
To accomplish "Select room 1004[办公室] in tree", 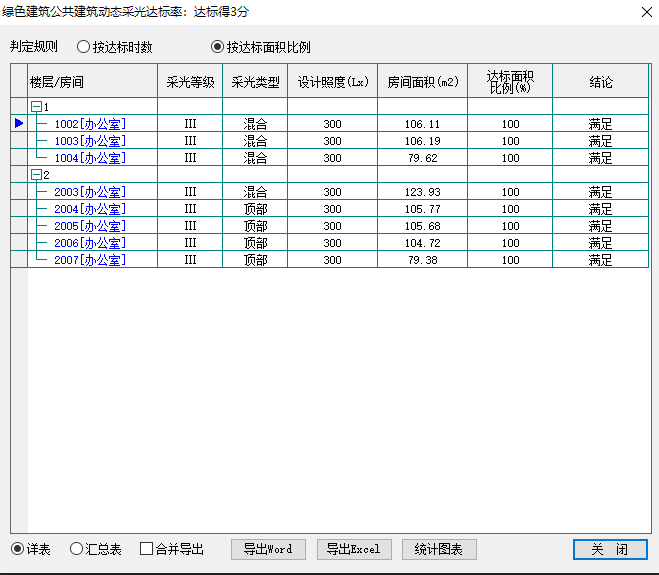I will pyautogui.click(x=90, y=158).
